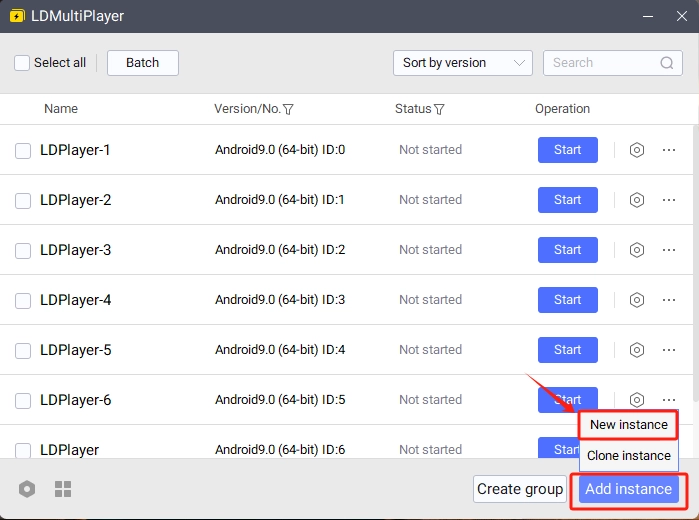Click the Add instance button

point(629,489)
